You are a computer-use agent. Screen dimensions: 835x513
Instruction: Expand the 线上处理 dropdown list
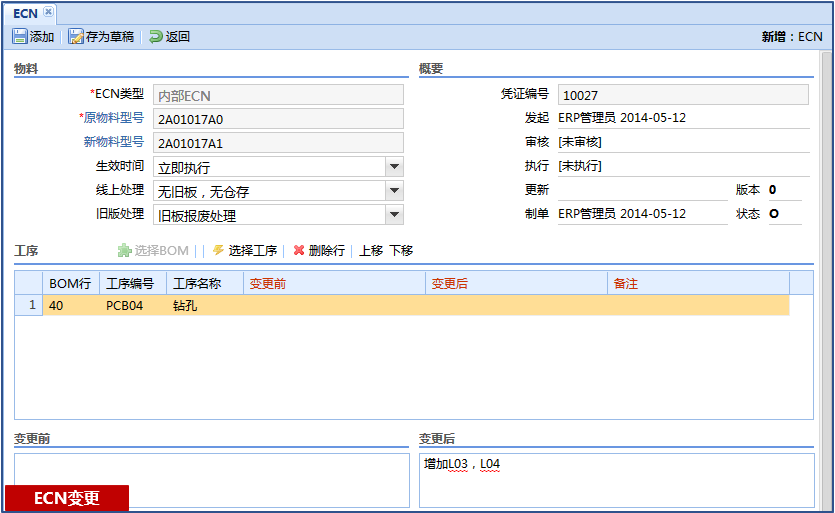click(394, 191)
